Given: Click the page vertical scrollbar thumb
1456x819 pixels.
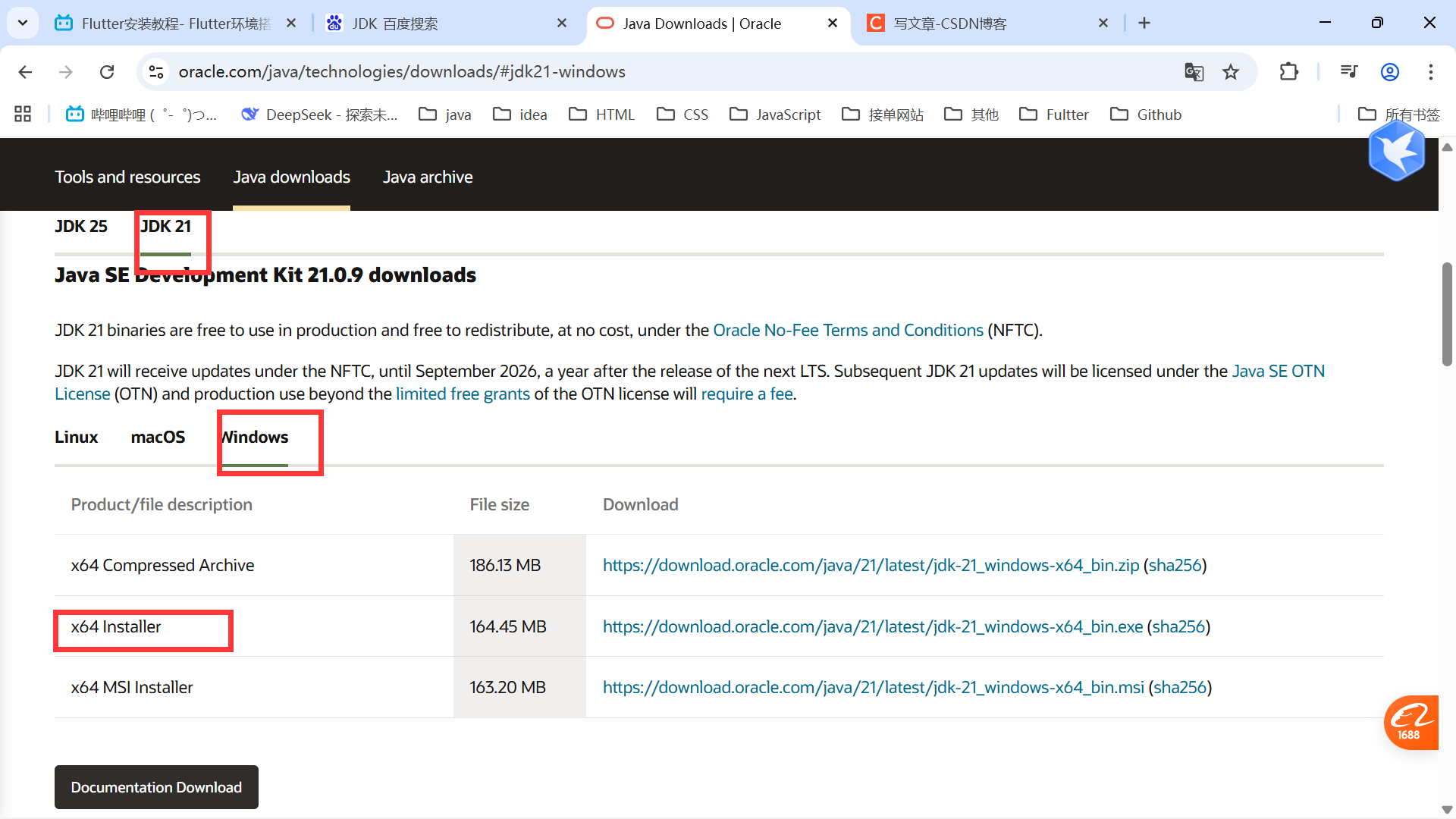Looking at the screenshot, I should pyautogui.click(x=1447, y=315).
